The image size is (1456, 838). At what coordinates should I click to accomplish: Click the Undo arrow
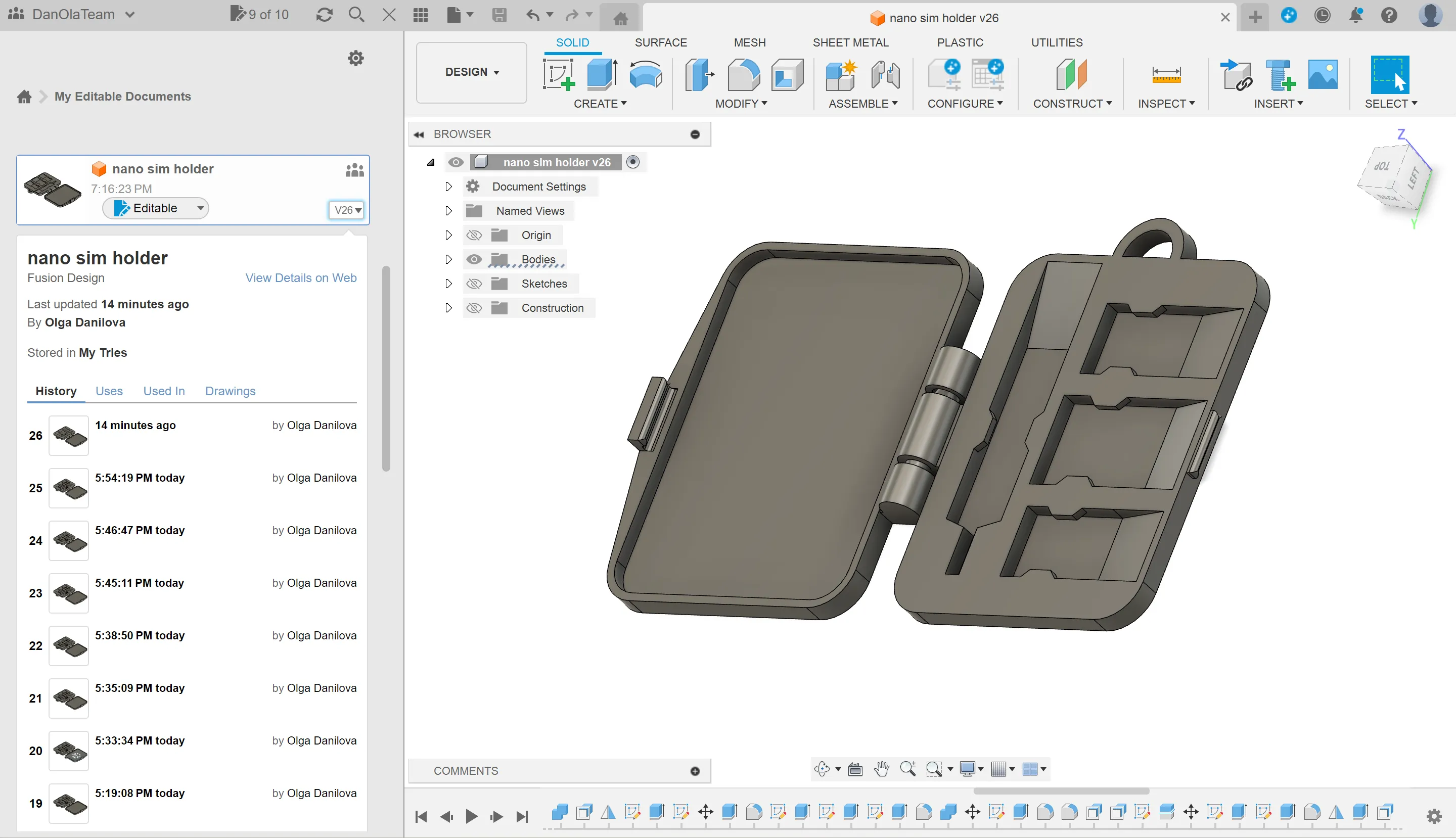click(x=533, y=15)
